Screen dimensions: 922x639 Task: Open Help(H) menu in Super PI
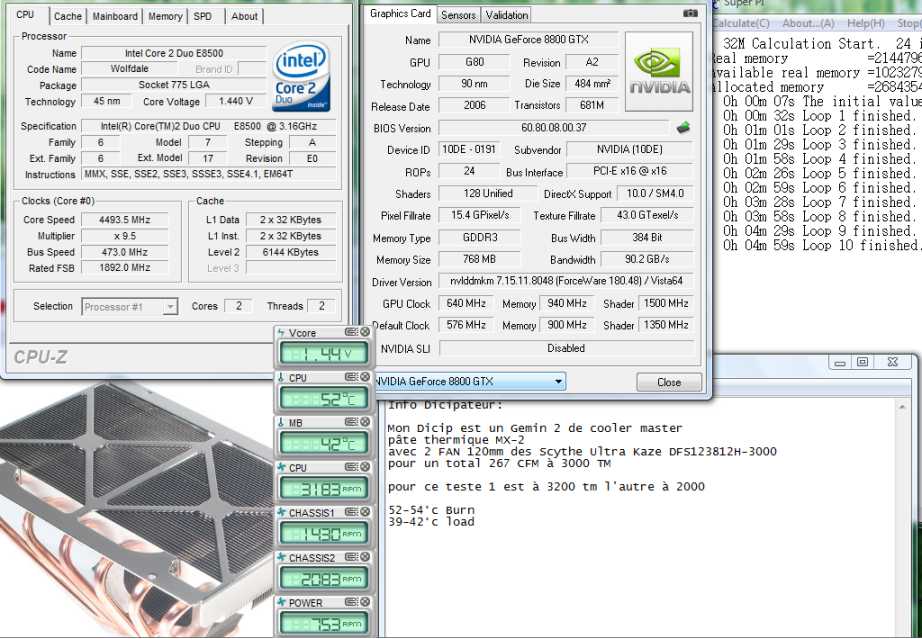866,24
